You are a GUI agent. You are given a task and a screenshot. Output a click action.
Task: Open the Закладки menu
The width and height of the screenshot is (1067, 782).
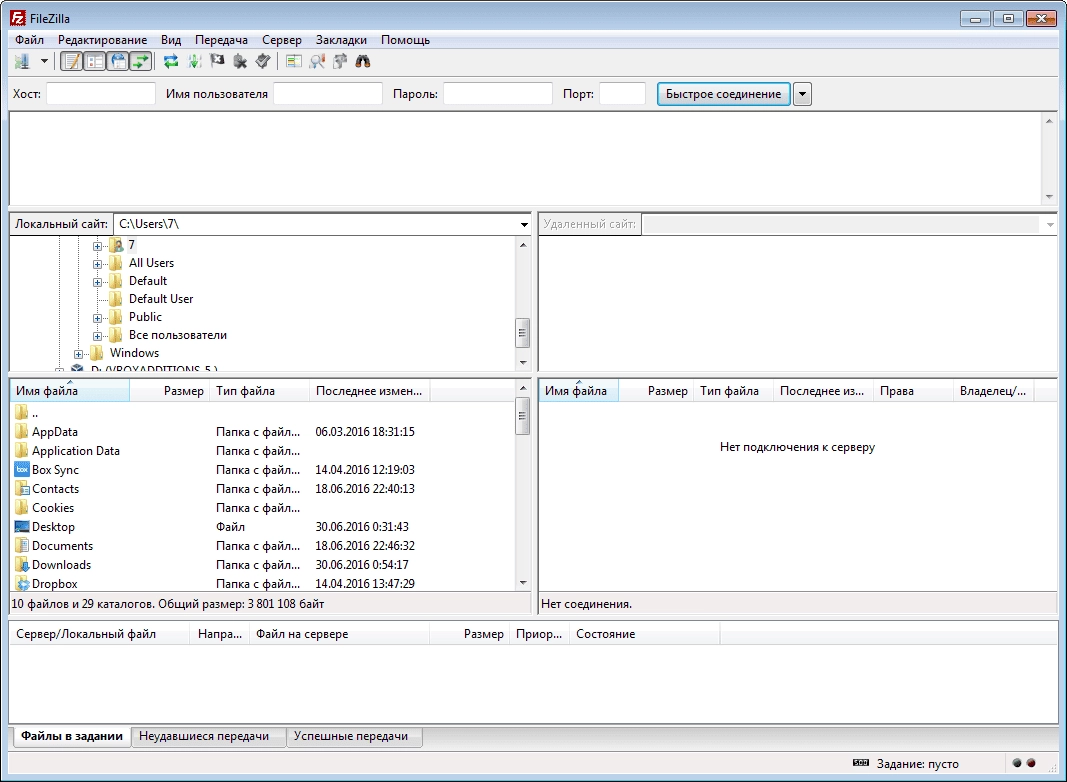tap(341, 40)
